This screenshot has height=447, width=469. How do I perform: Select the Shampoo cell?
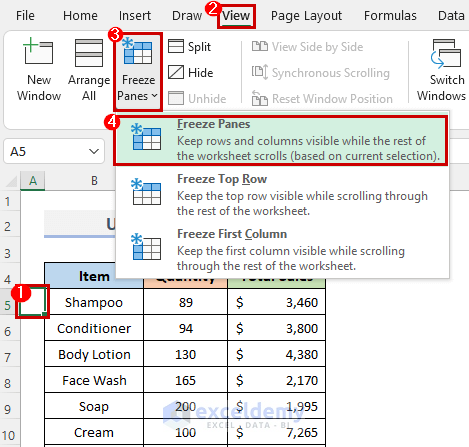click(94, 302)
